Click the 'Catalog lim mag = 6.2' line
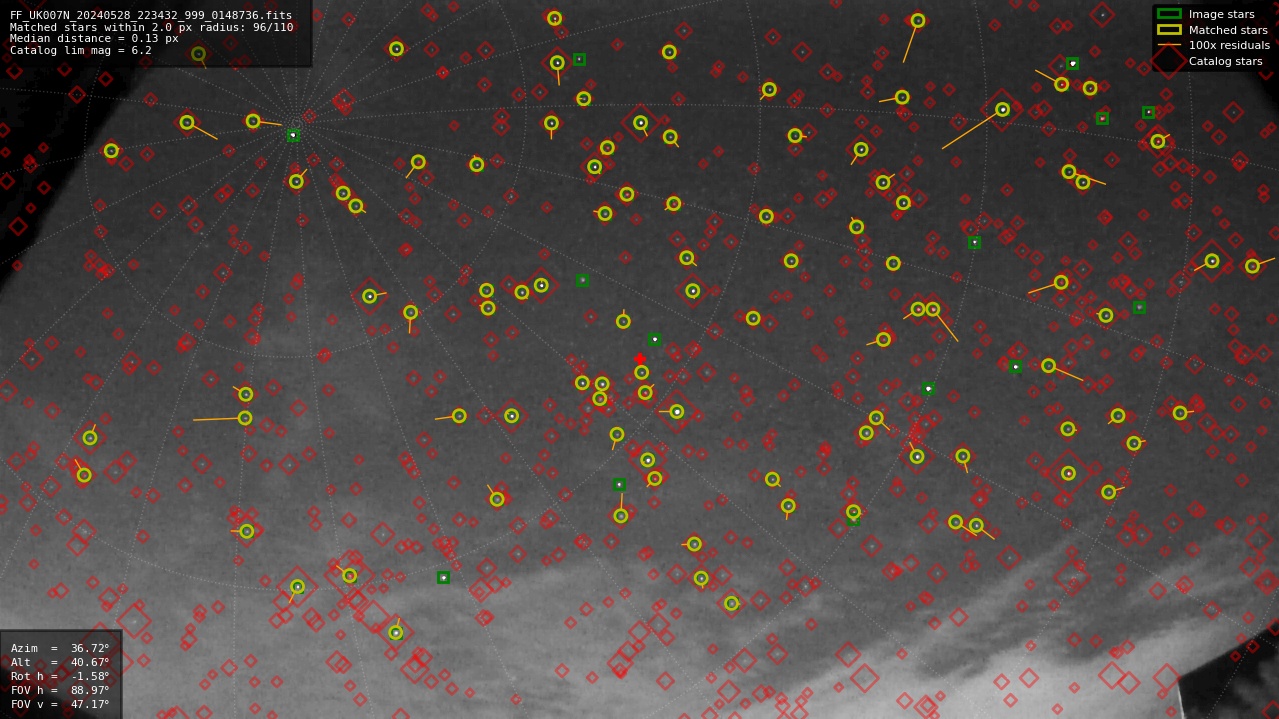The width and height of the screenshot is (1279, 719). (81, 50)
